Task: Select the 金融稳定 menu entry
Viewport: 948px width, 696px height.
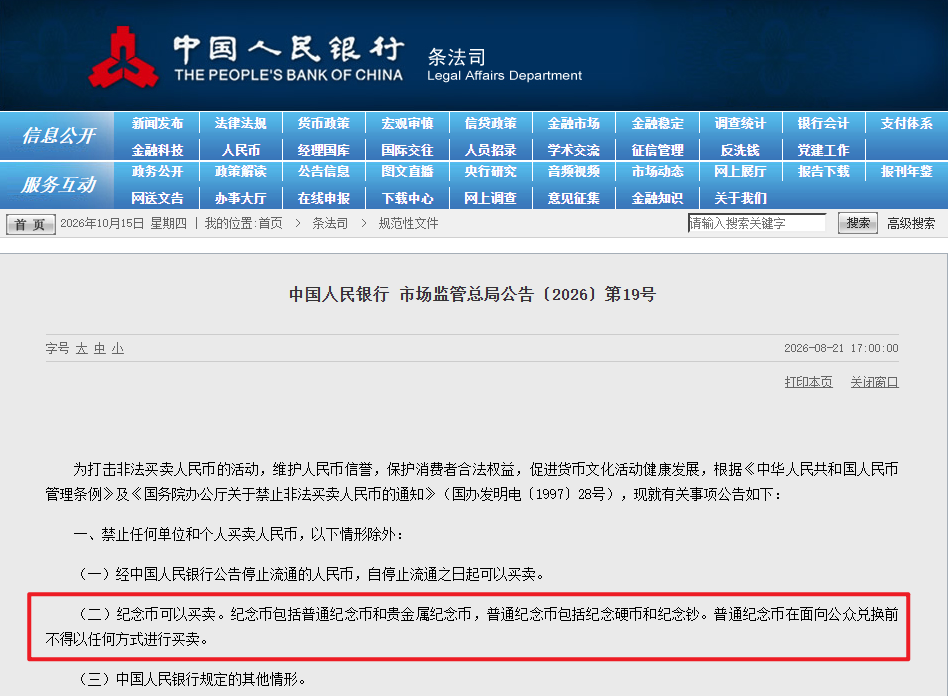Action: 657,123
